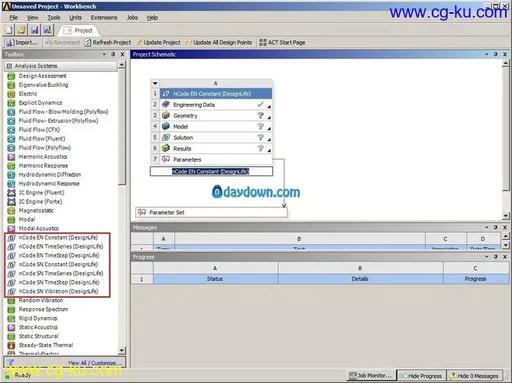The height and width of the screenshot is (383, 512).
Task: Pin the Project Schematic panel
Action: click(496, 54)
